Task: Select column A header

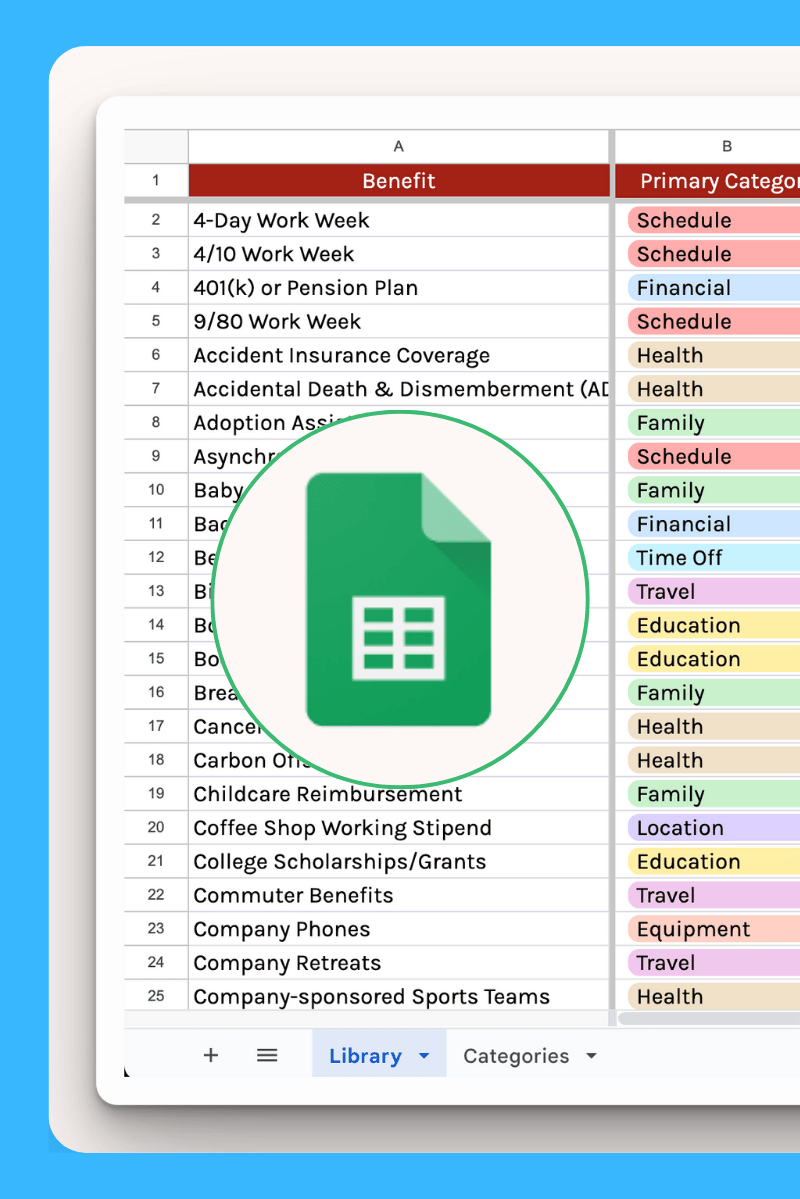Action: 398,146
